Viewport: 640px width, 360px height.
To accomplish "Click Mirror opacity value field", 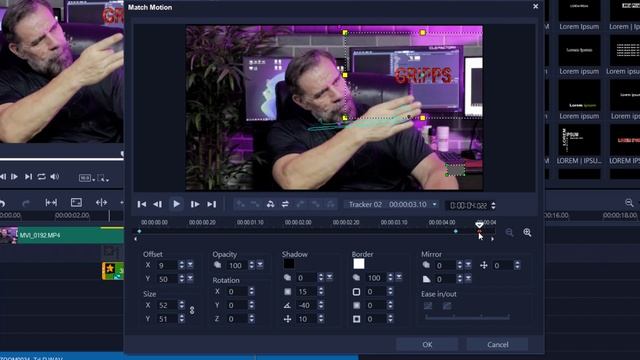I will click(x=445, y=266).
